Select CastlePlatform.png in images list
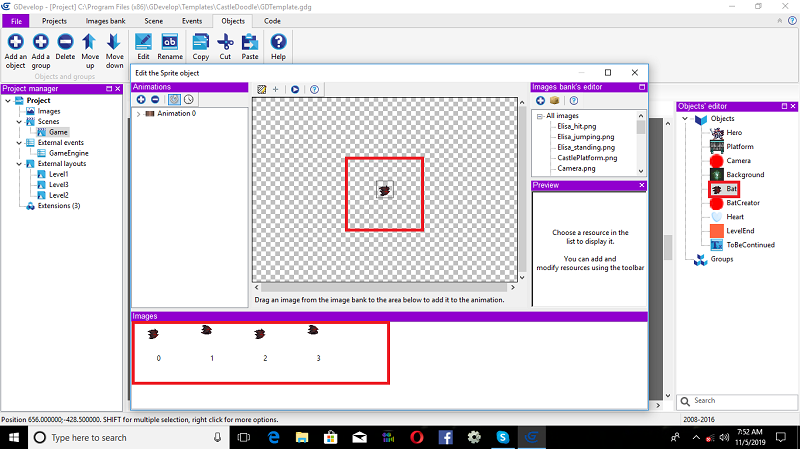Viewport: 800px width, 449px height. pyautogui.click(x=587, y=158)
